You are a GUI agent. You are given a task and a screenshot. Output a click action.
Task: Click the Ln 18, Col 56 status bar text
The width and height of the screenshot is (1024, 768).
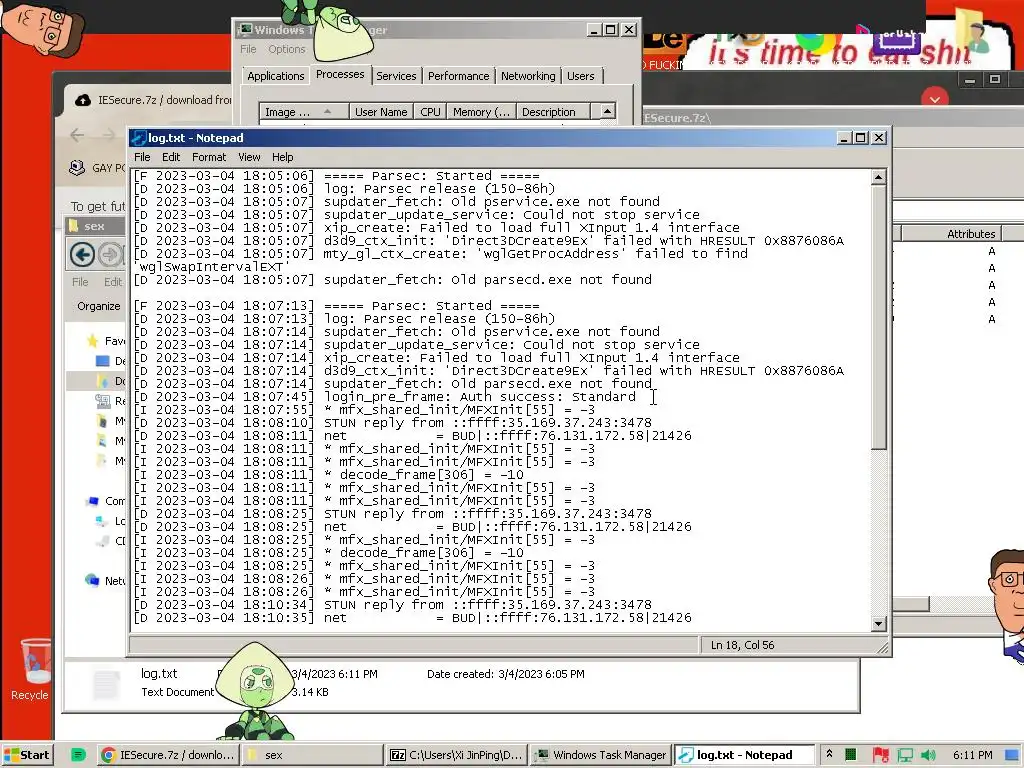742,645
